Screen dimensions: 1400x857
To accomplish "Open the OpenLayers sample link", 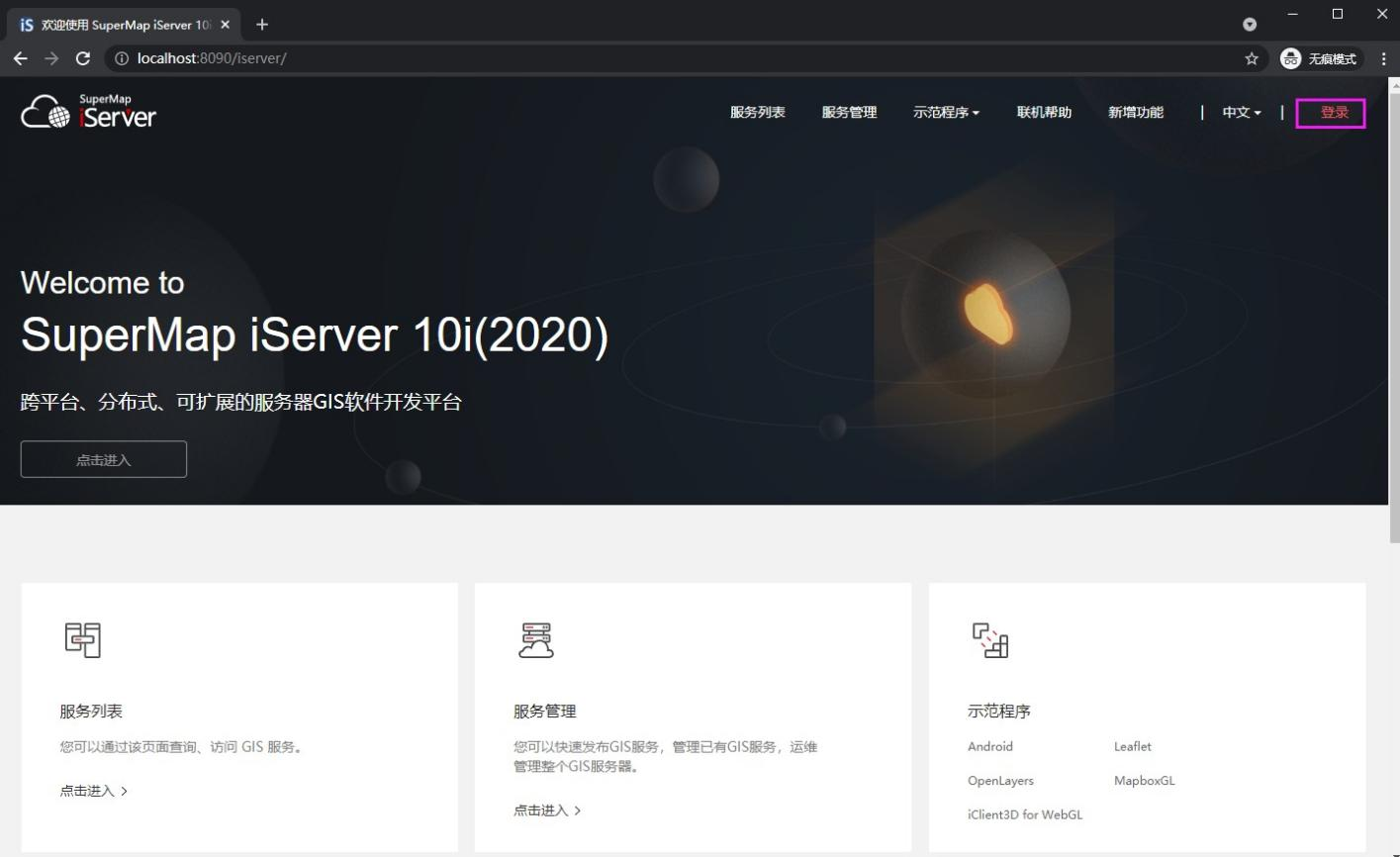I will tap(1000, 781).
